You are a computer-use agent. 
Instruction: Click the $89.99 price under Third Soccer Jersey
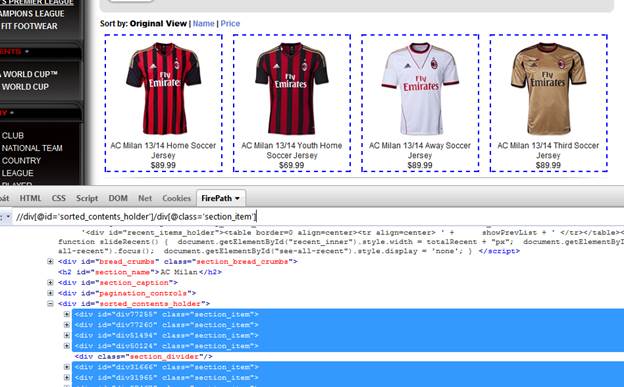548,165
